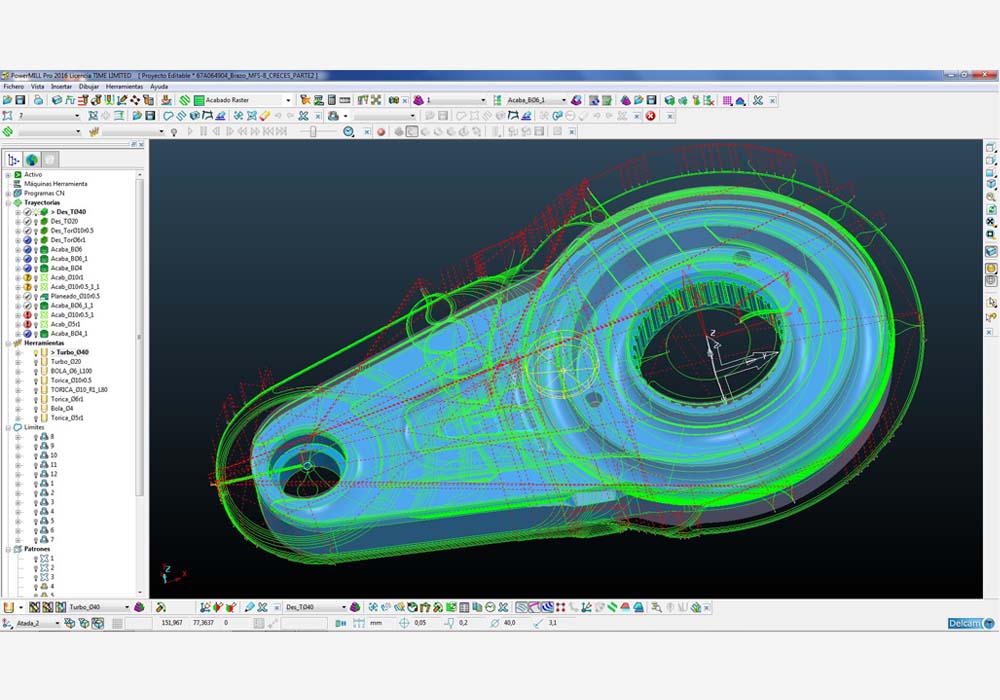Toggle lightbulb for Turbo_020 tool
This screenshot has height=700, width=1000.
(x=34, y=362)
